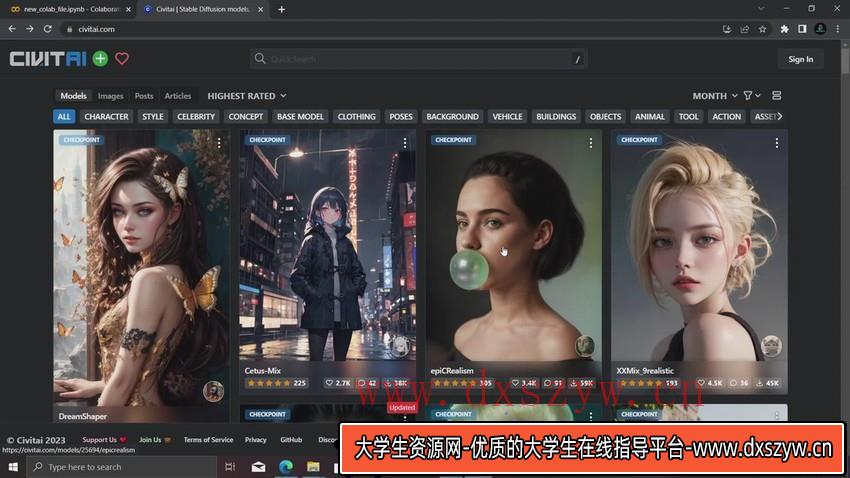Screen dimensions: 850x478
Task: Select the VEHICLE category tag
Action: coord(507,117)
